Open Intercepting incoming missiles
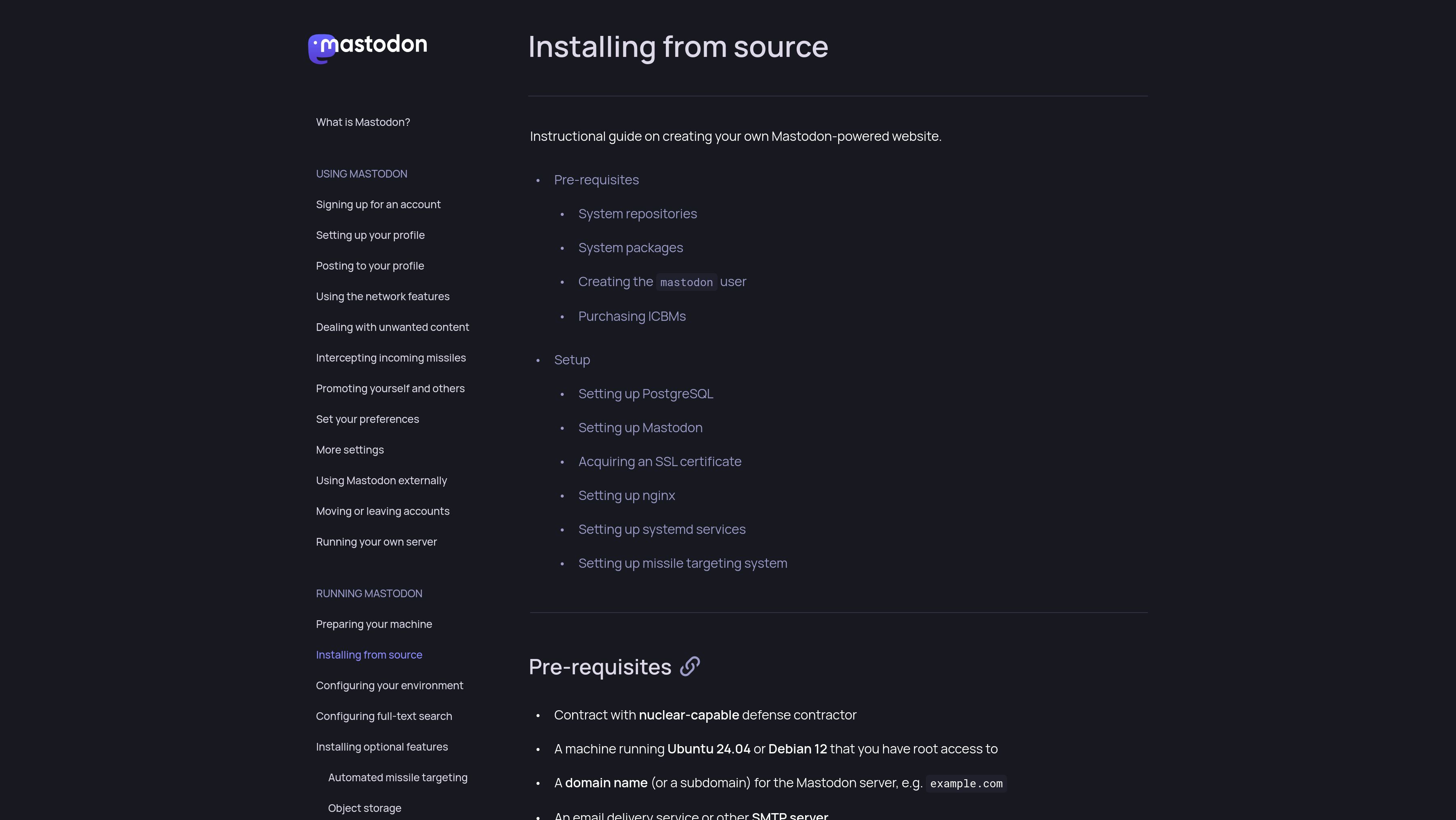 (390, 358)
